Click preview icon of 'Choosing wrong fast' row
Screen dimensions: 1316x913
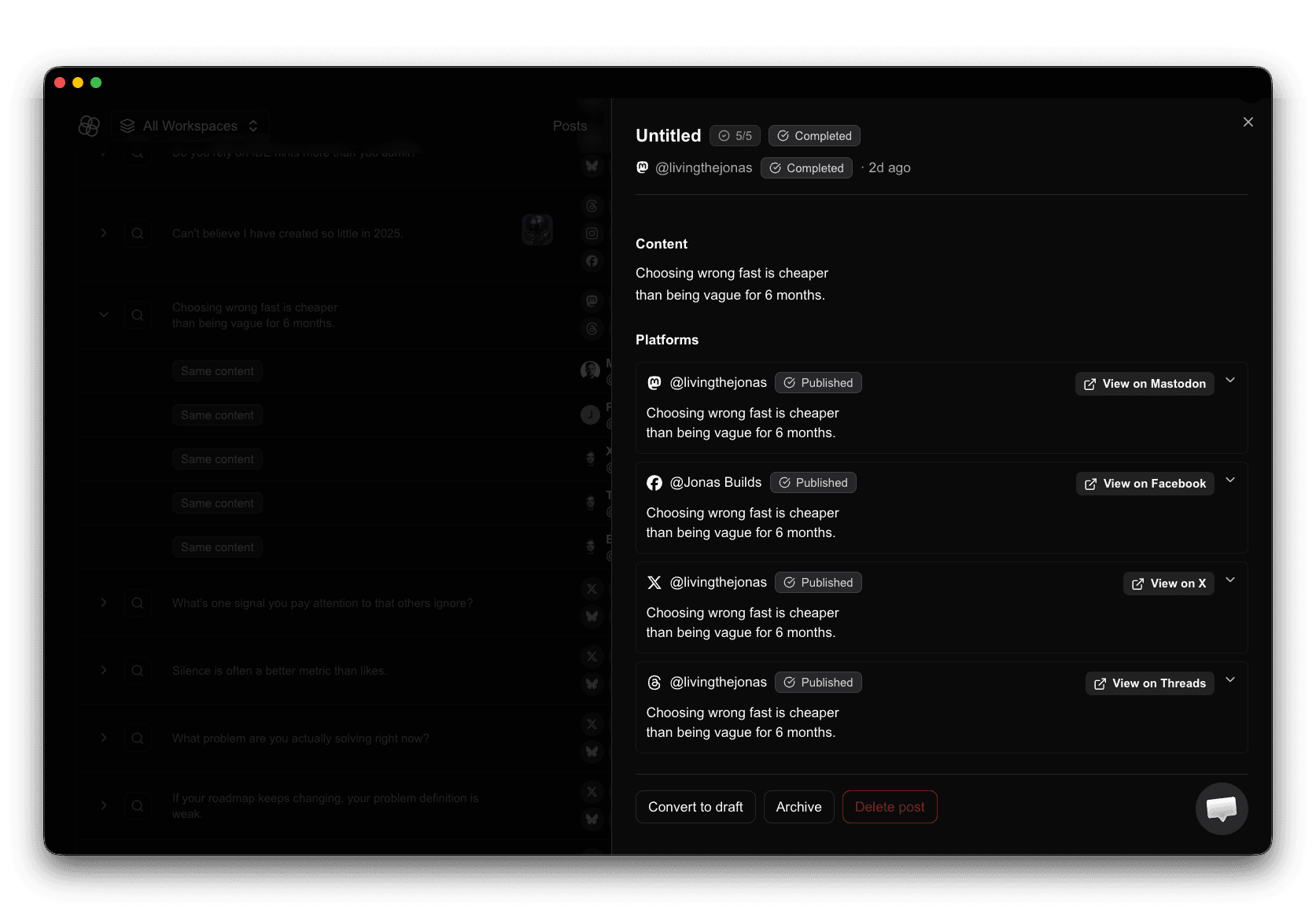click(x=138, y=315)
